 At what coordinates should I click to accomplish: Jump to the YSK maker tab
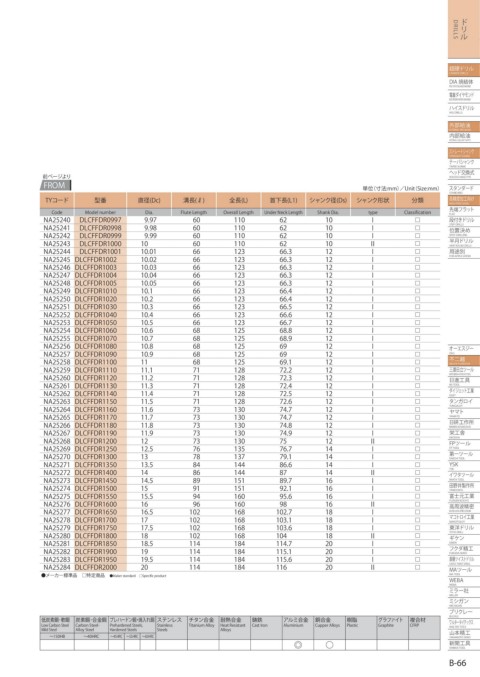tap(464, 465)
